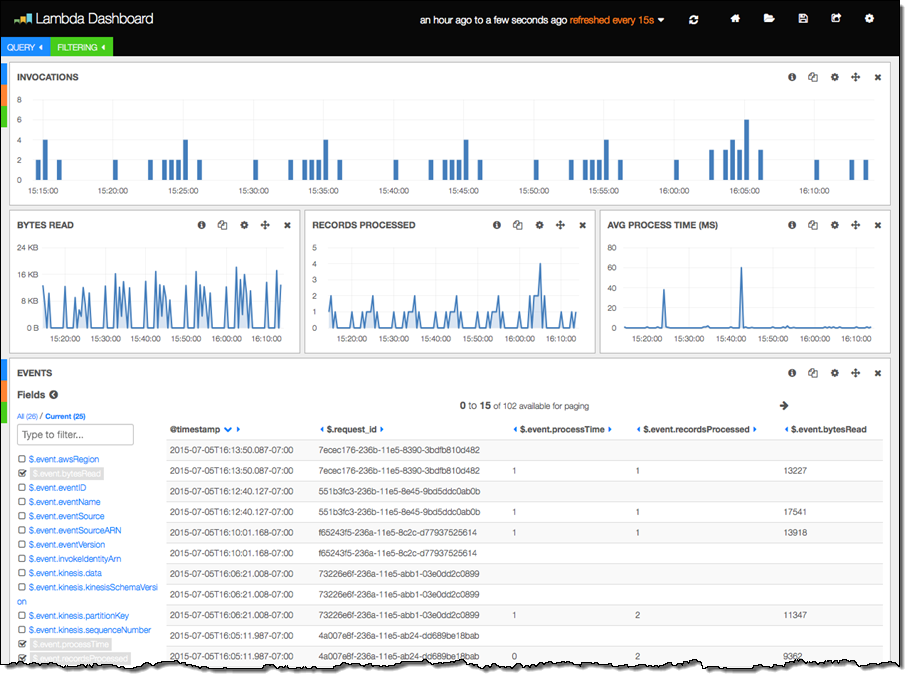Expand the Filtering tab
Screen dimensions: 910x679
[x=81, y=47]
